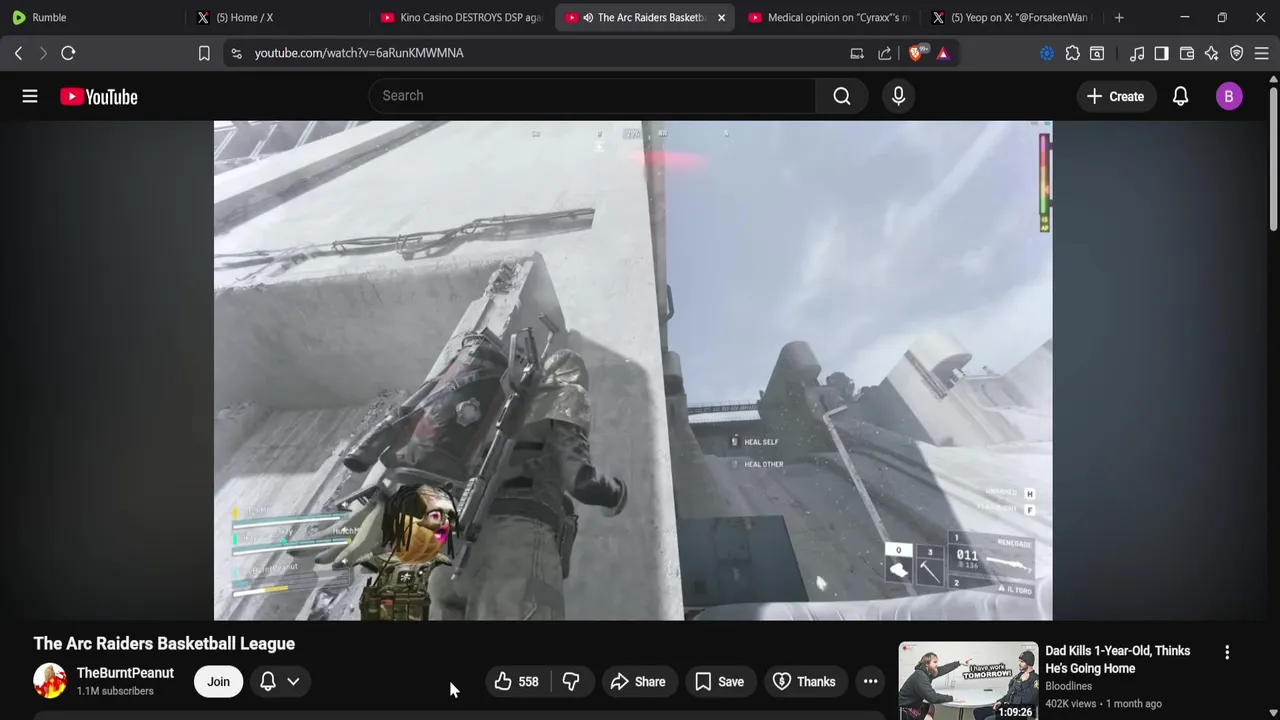The height and width of the screenshot is (720, 1280).
Task: Open Brave VPN shield icon
Action: pyautogui.click(x=1237, y=53)
